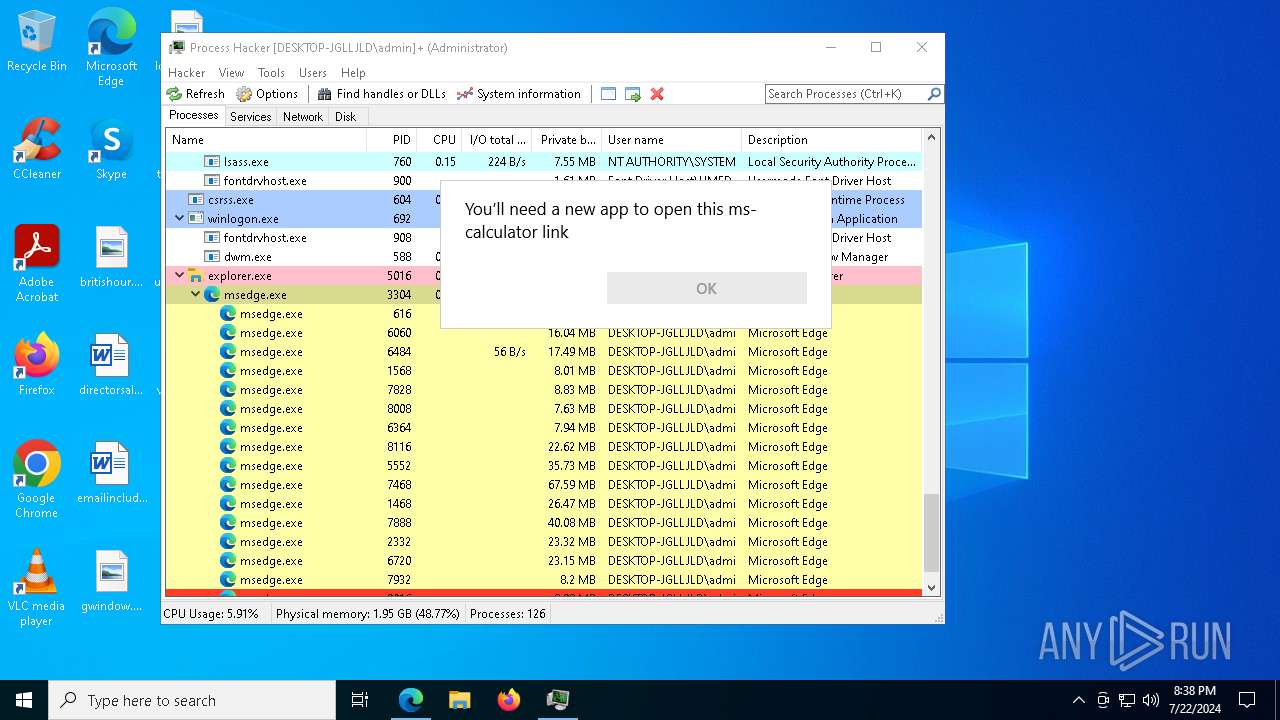Select the directorsal Word document on desktop
Screen dimensions: 1280x720
(111, 365)
